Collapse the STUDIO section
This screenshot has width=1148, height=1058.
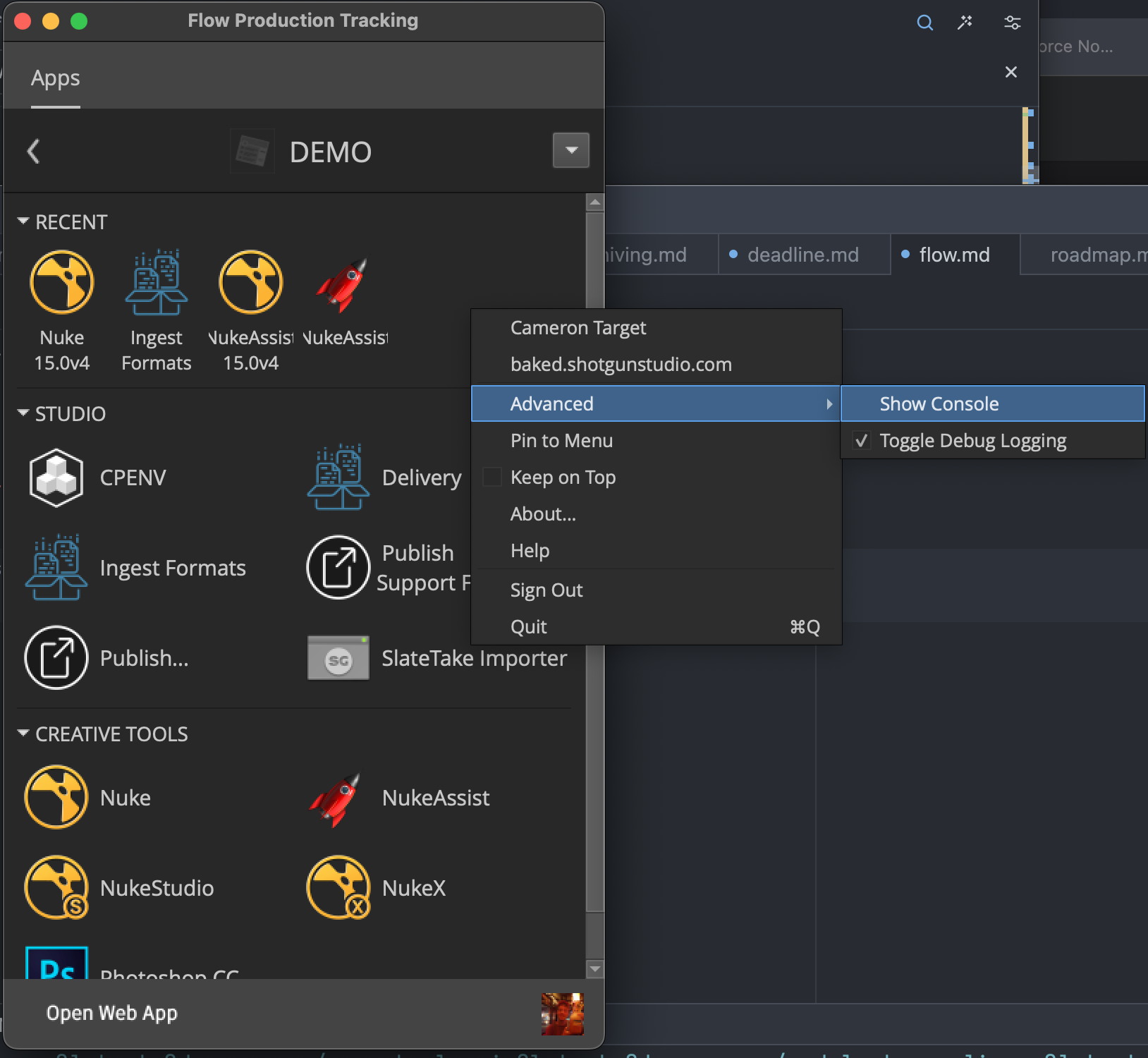(x=23, y=413)
